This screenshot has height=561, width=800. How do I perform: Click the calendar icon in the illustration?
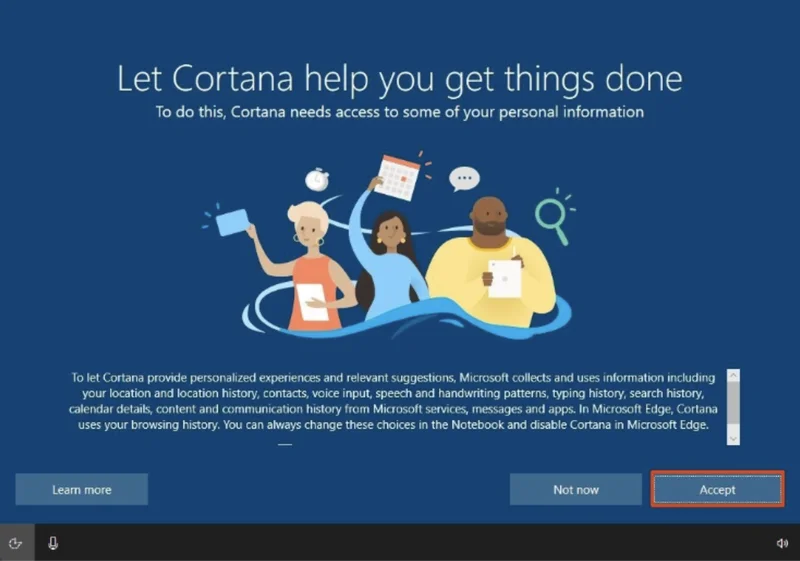[400, 178]
